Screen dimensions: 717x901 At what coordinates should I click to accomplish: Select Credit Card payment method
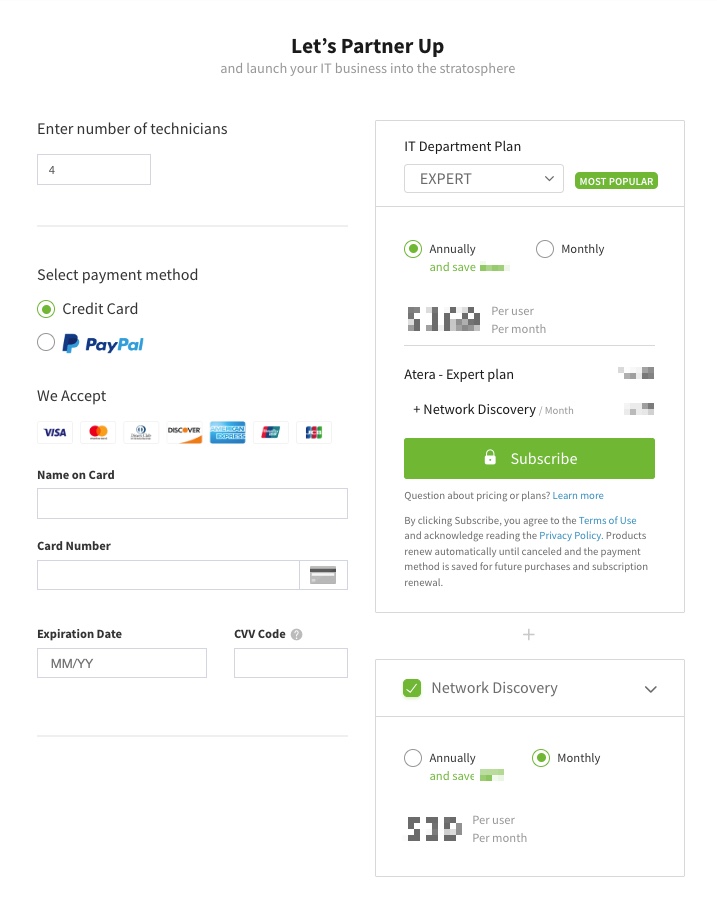pos(46,309)
